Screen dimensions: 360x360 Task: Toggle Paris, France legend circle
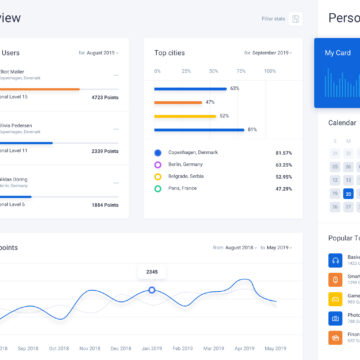(x=158, y=189)
